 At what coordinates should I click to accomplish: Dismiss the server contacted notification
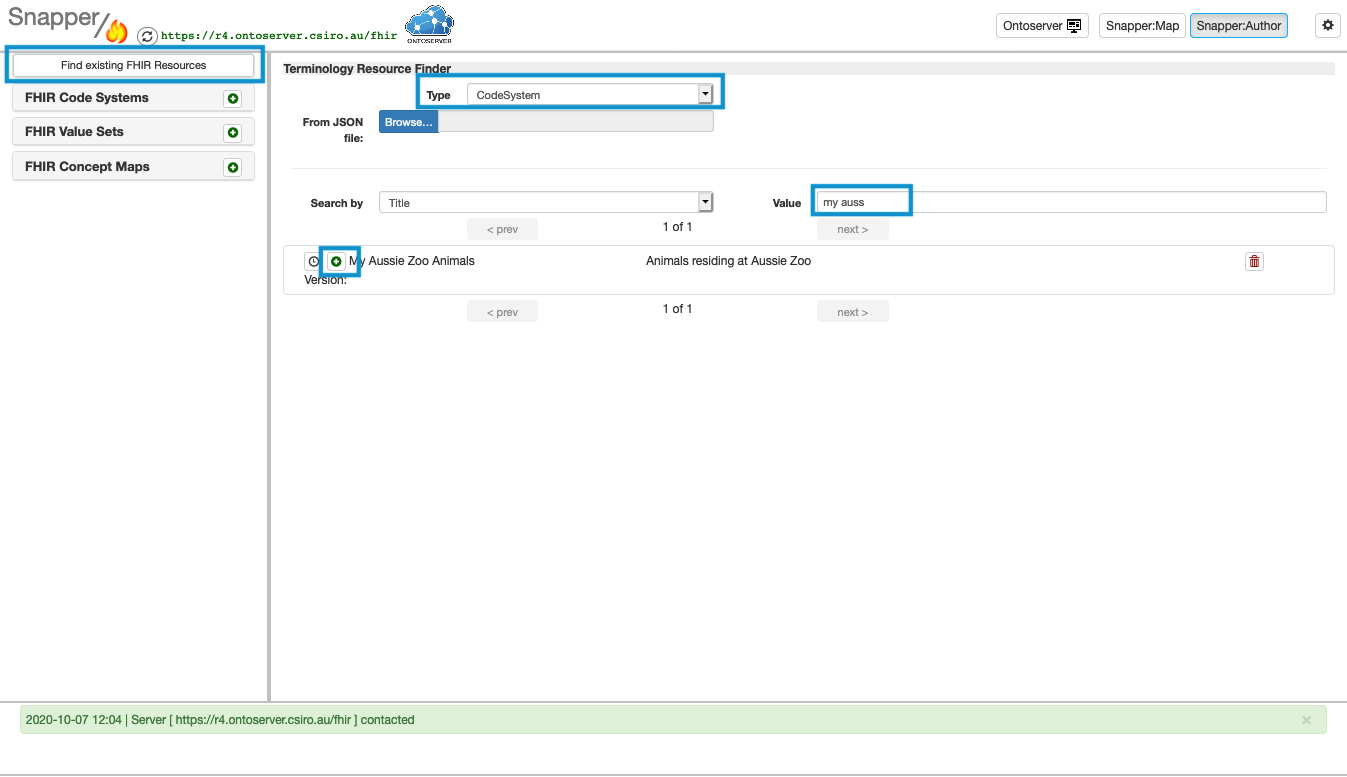pyautogui.click(x=1306, y=720)
